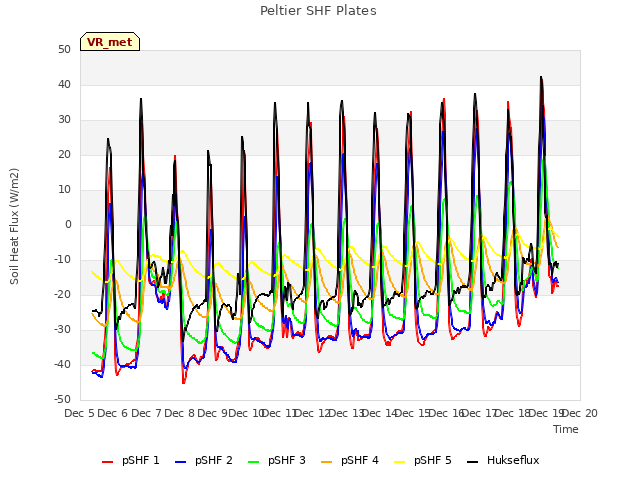Click the y-axis tick label 30
Image resolution: width=640 pixels, height=480 pixels.
pyautogui.click(x=64, y=120)
